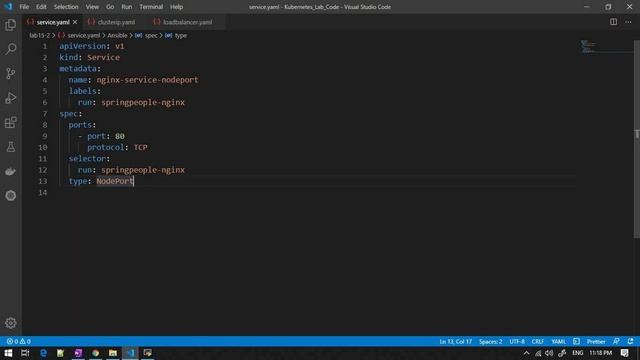Click 'labels' key on line 5

[82, 91]
